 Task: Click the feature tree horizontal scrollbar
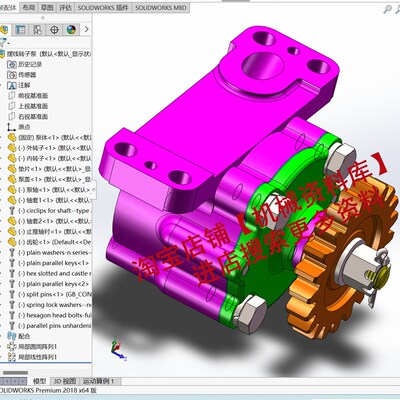[15, 372]
